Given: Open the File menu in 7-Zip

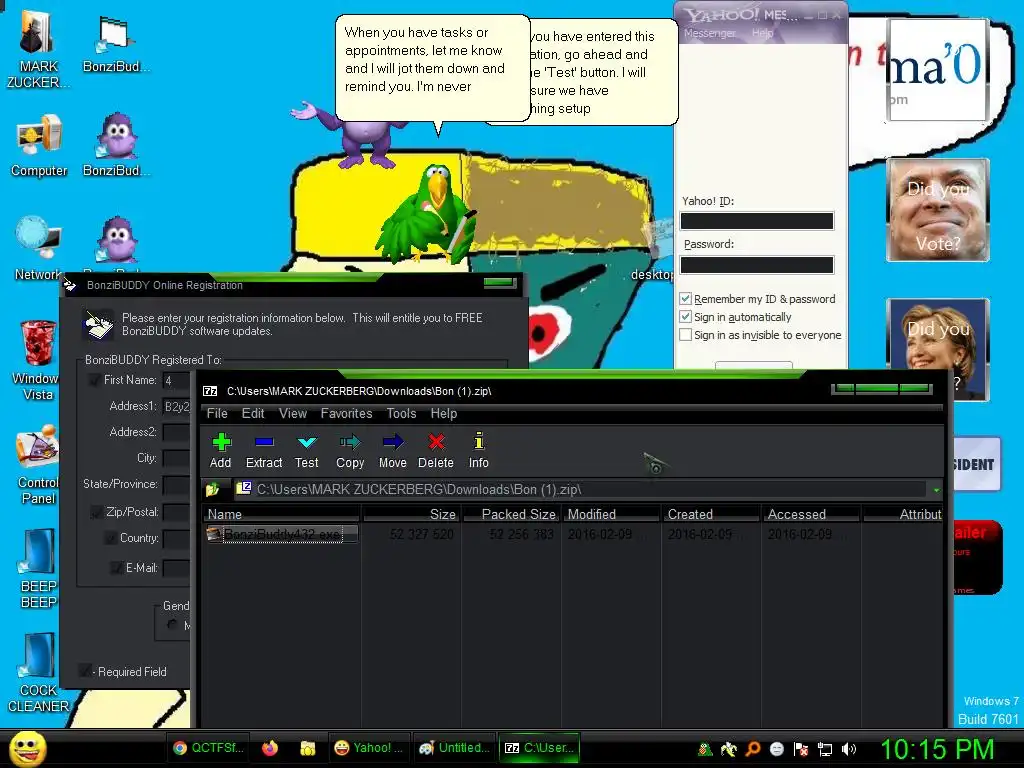Looking at the screenshot, I should tap(217, 413).
